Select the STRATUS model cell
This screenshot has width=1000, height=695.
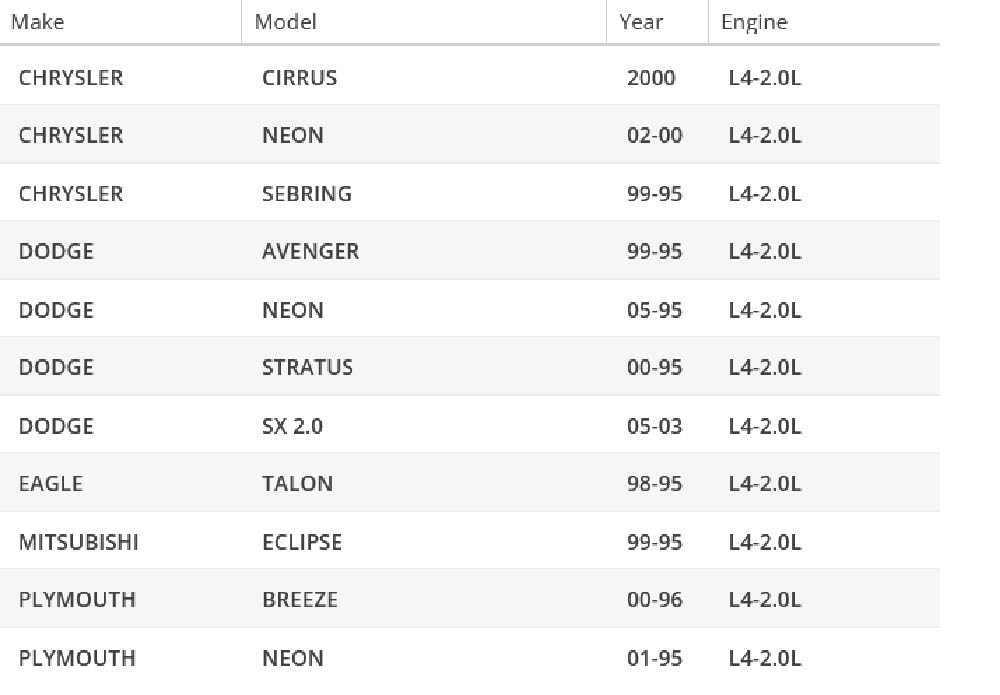[307, 367]
